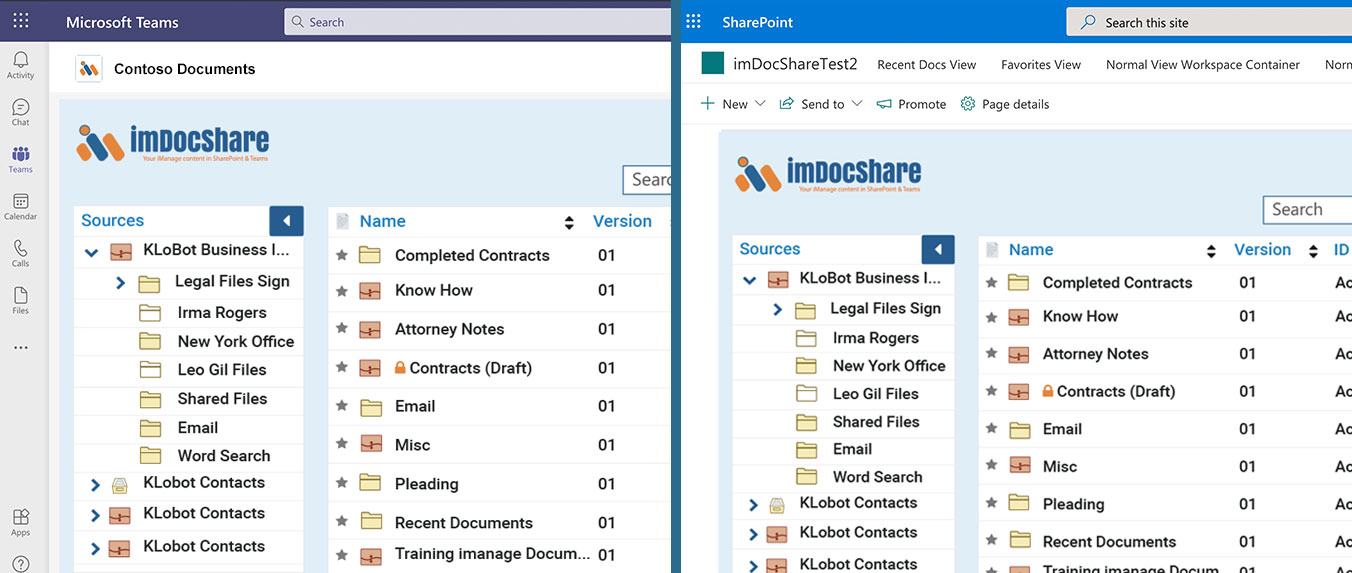
Task: Open Apps in the Teams sidebar
Action: point(20,522)
